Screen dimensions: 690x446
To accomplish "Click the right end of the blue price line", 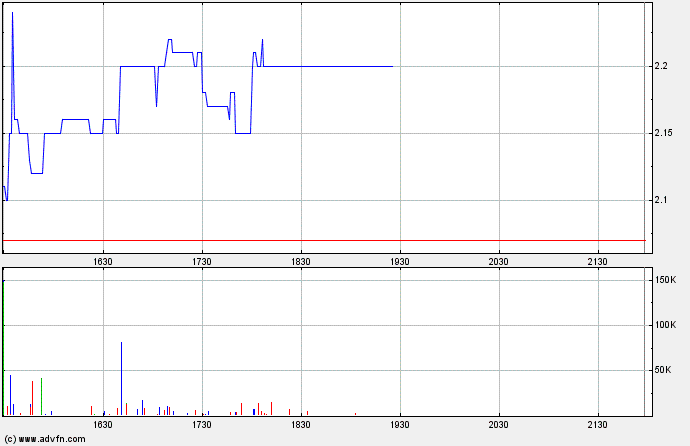I will [x=392, y=66].
